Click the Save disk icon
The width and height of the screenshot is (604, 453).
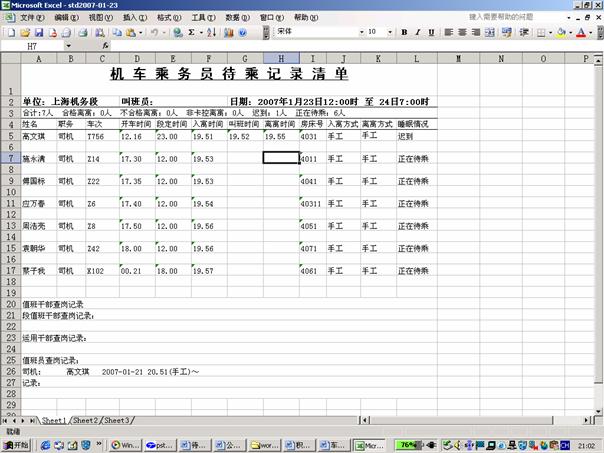pos(36,32)
